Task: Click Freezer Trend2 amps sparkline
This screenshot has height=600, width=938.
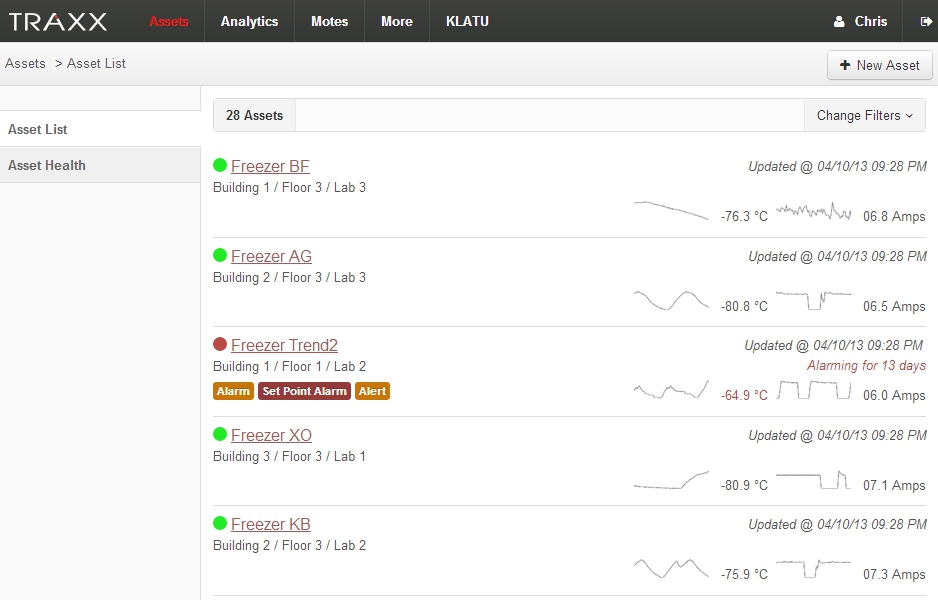Action: 814,389
